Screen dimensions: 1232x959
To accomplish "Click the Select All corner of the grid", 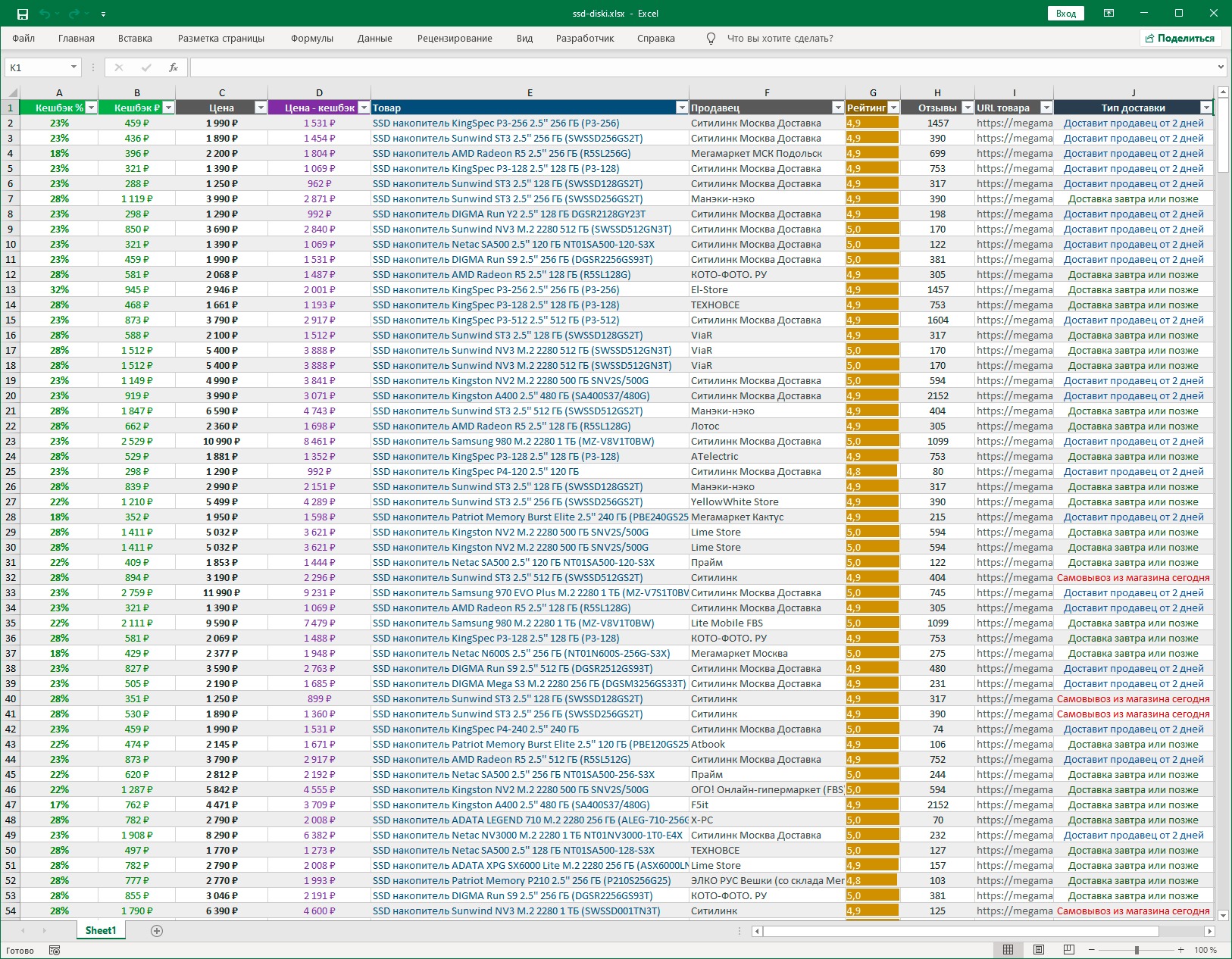I will 10,92.
